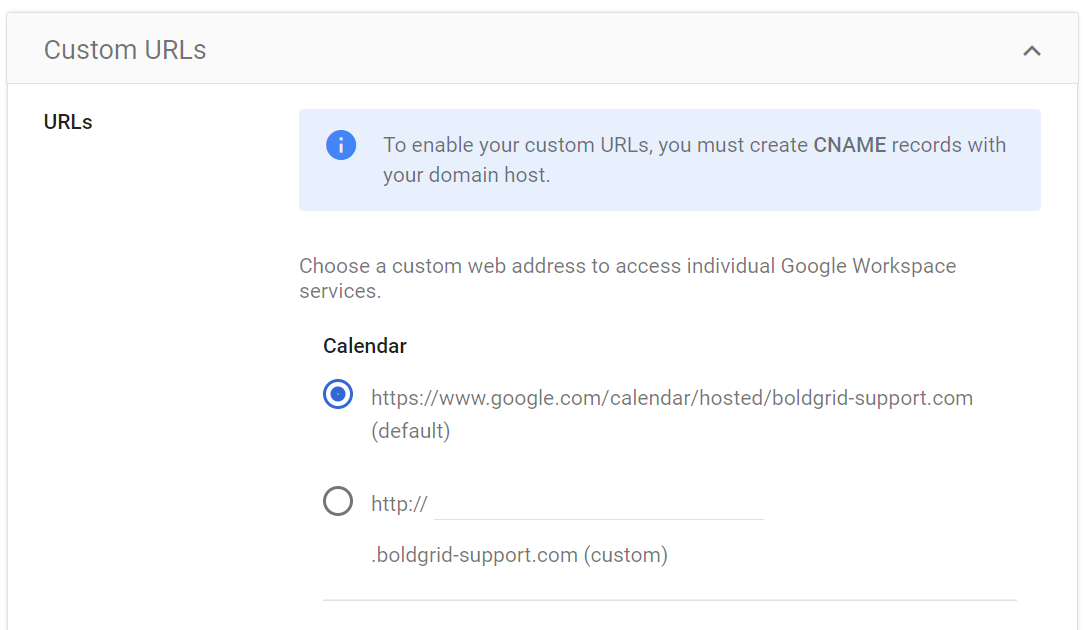Collapse the Custom URLs section chevron
The height and width of the screenshot is (630, 1086).
coord(1032,50)
